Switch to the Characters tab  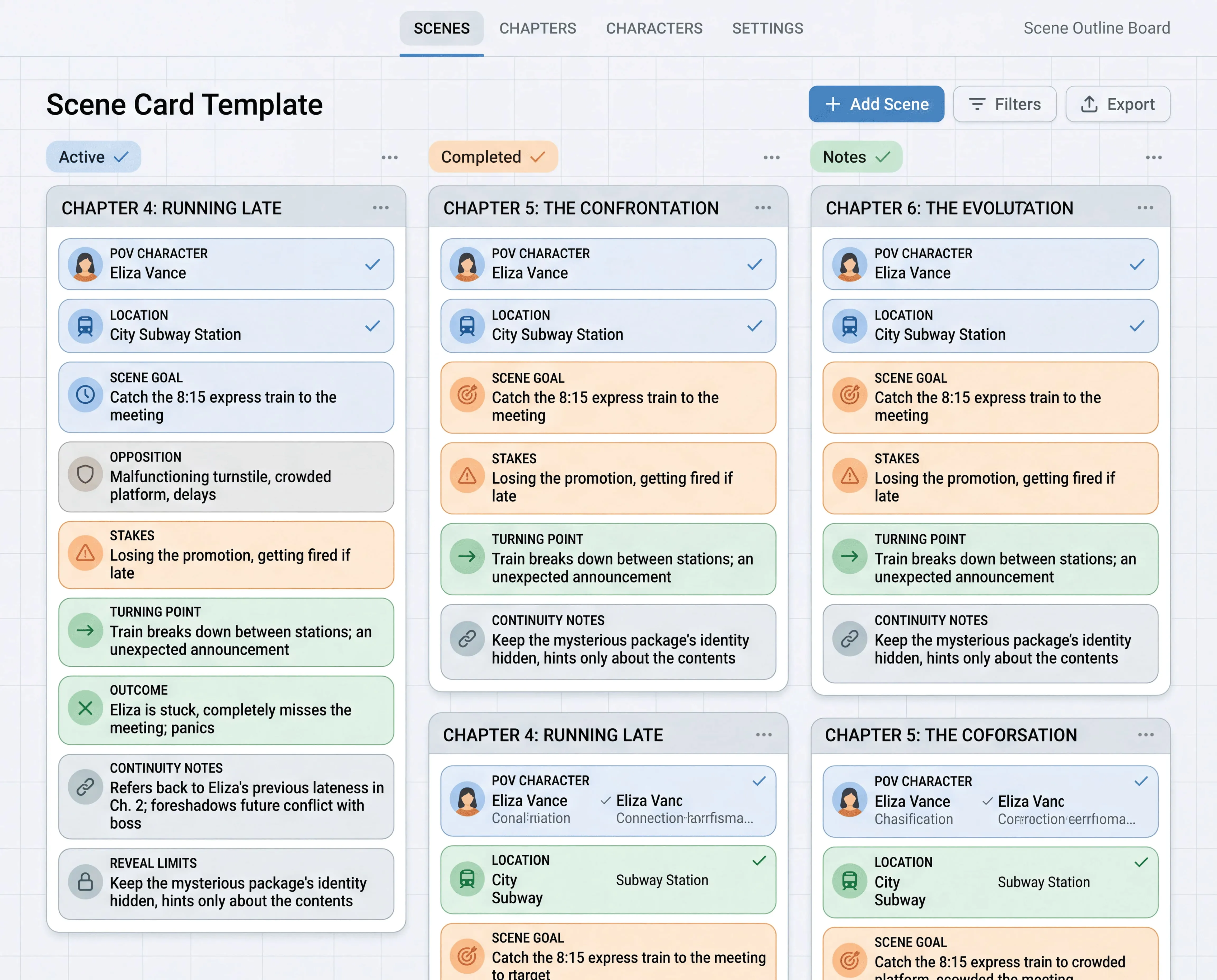pos(654,28)
